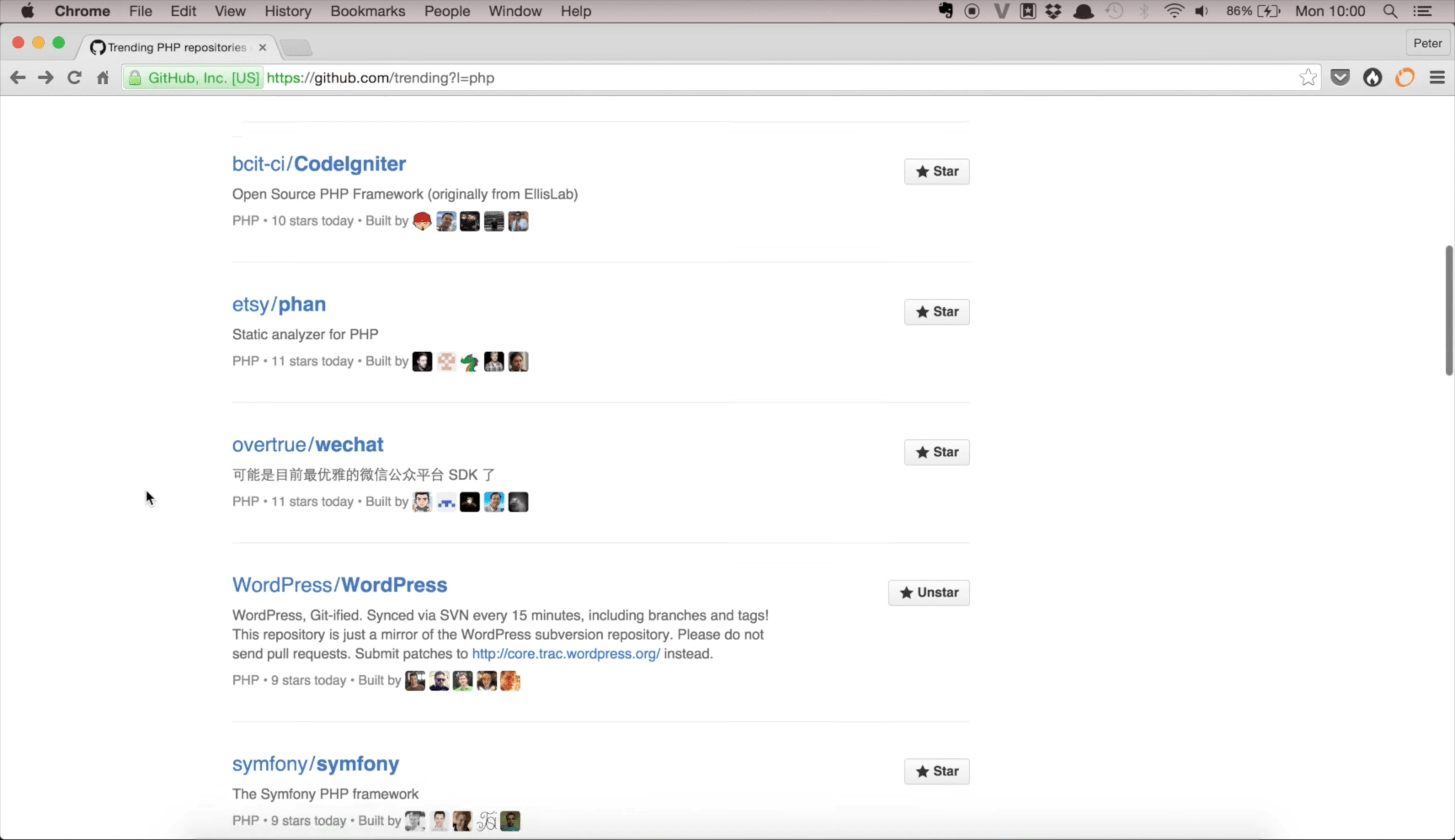Viewport: 1455px width, 840px height.
Task: Open the Dropbox menu bar icon
Action: pos(1054,11)
